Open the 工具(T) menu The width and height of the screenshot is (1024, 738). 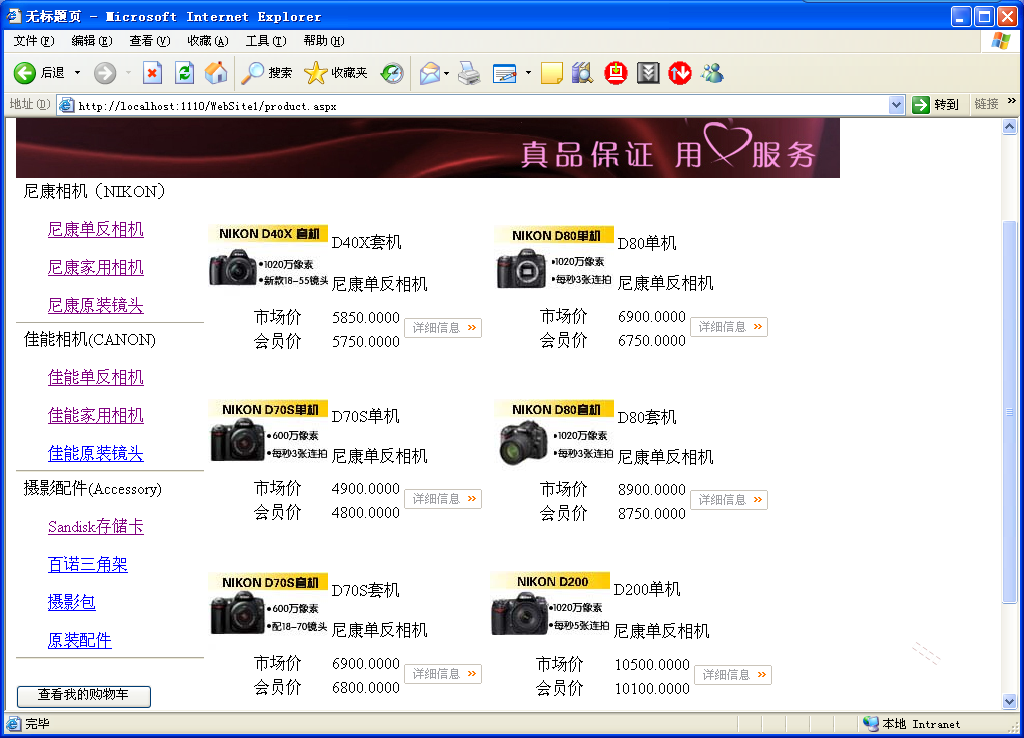pyautogui.click(x=266, y=41)
